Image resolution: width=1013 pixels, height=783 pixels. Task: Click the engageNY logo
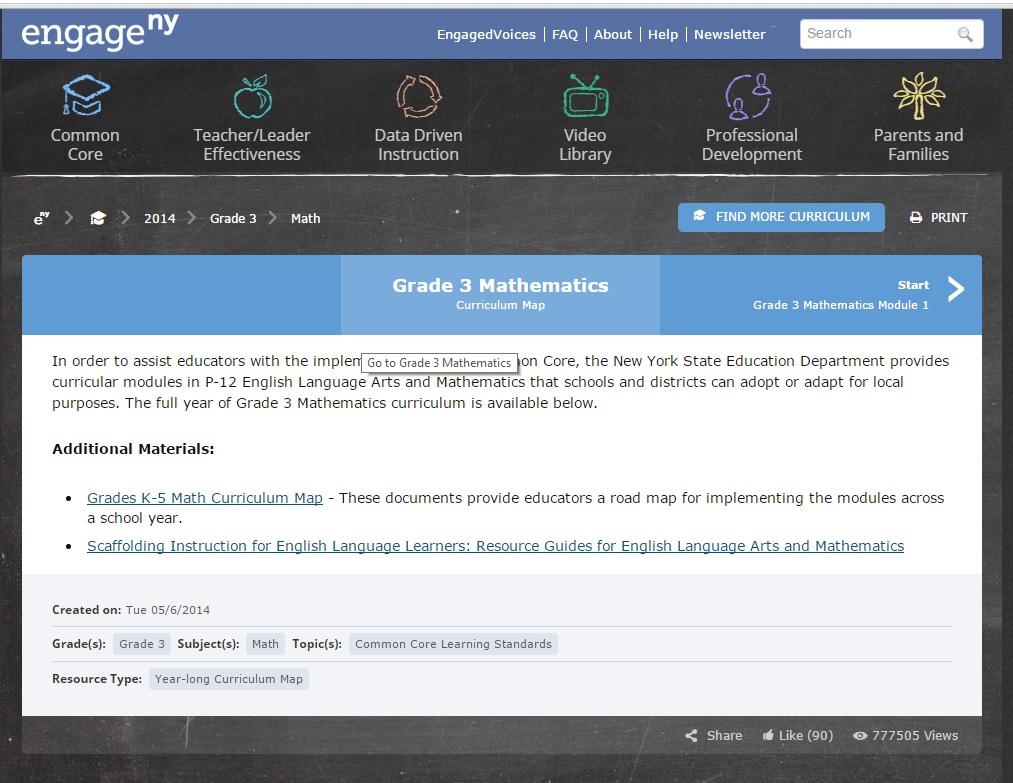(99, 32)
